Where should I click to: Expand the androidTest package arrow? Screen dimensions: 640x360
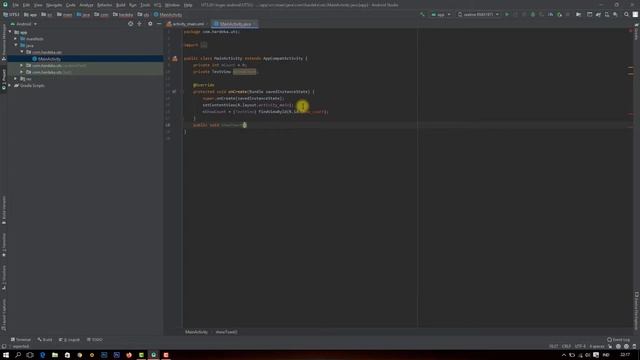coord(22,65)
